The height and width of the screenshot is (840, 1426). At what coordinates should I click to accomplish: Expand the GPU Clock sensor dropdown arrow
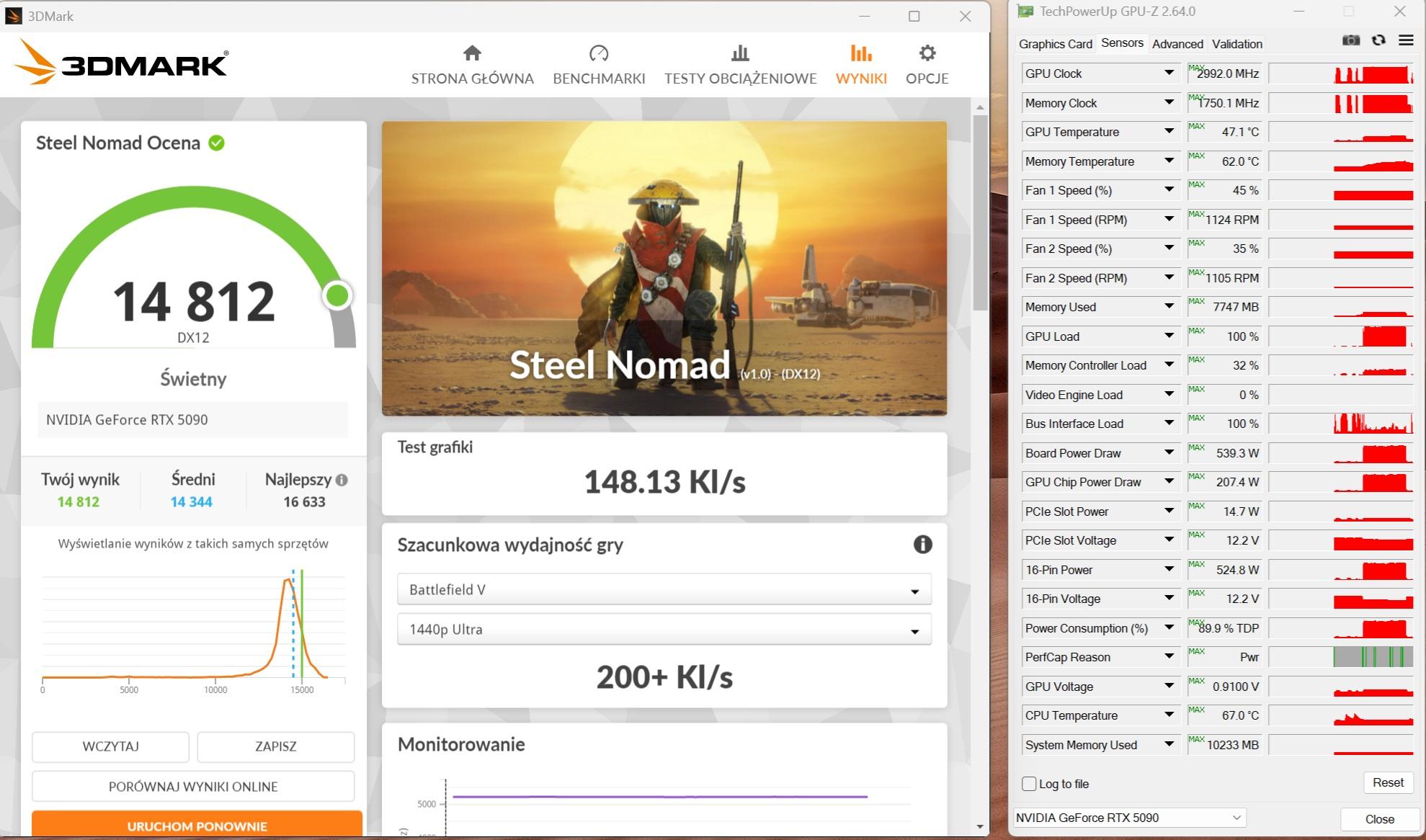(1169, 73)
